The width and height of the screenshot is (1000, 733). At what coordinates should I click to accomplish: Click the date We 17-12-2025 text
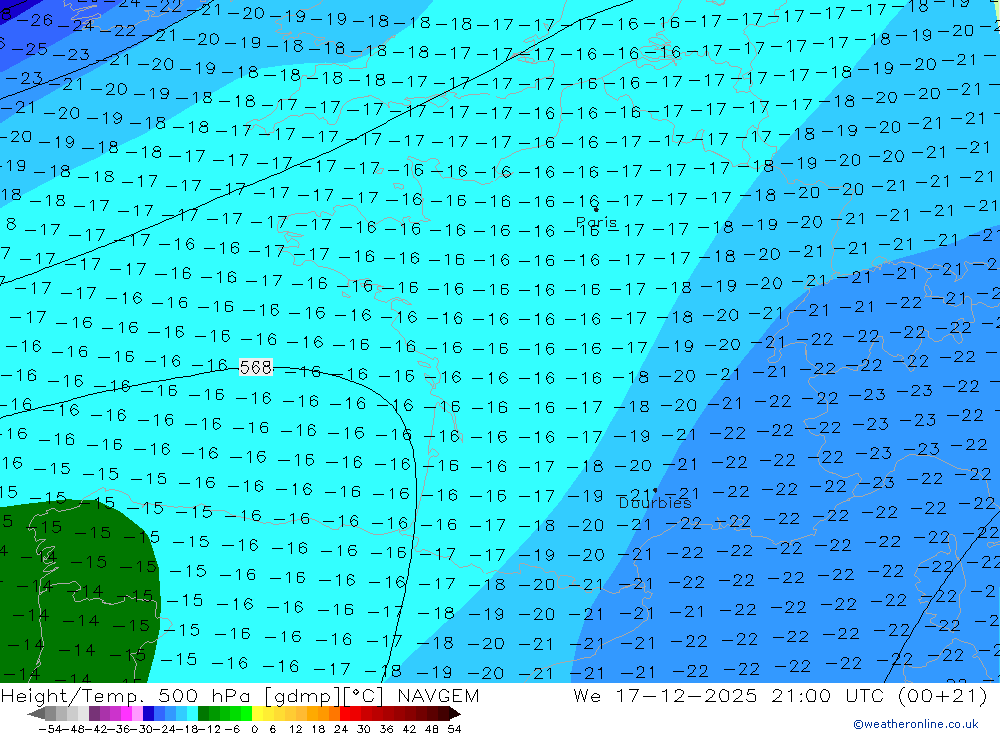665,696
